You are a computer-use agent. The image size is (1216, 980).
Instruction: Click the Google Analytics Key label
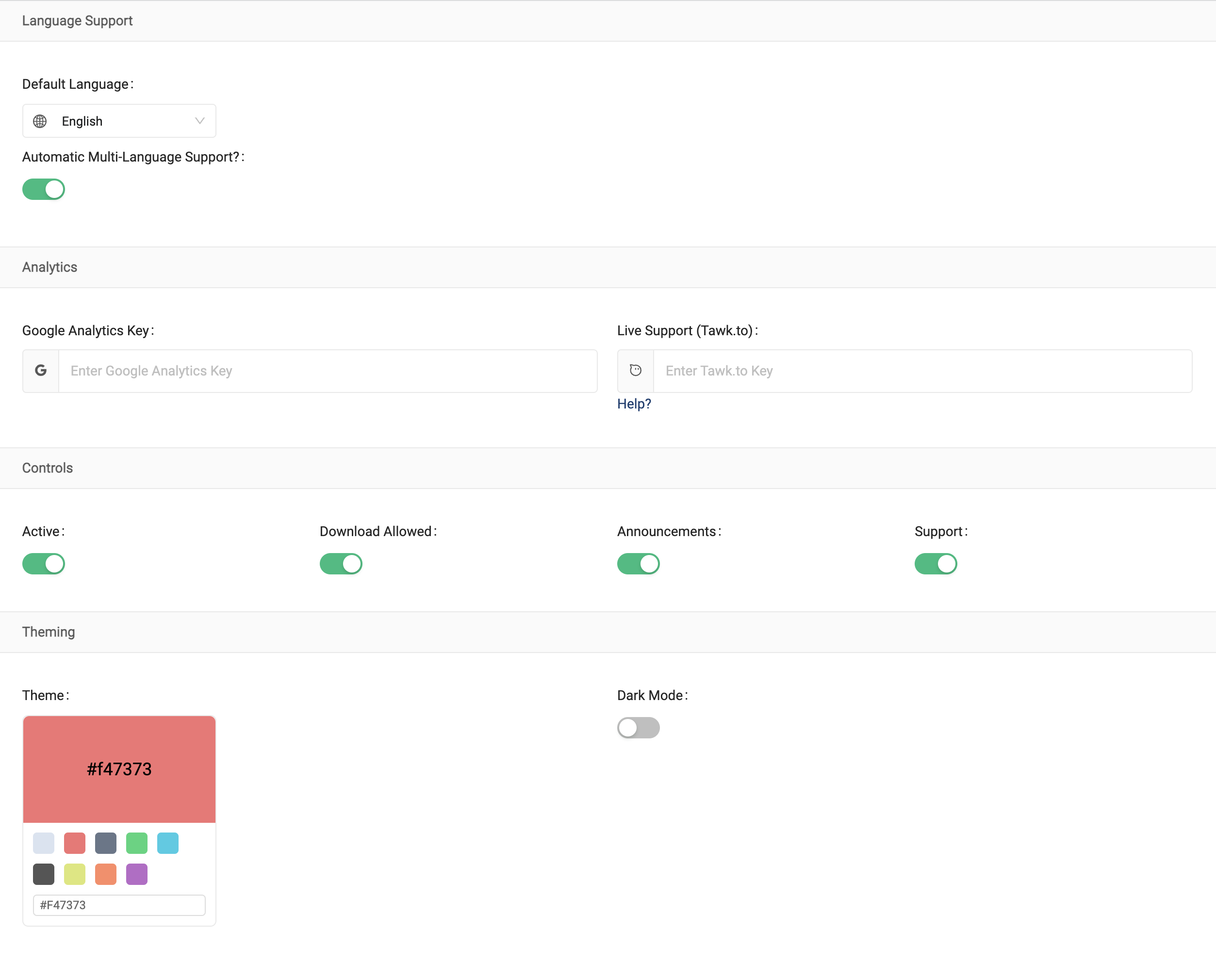click(x=88, y=331)
